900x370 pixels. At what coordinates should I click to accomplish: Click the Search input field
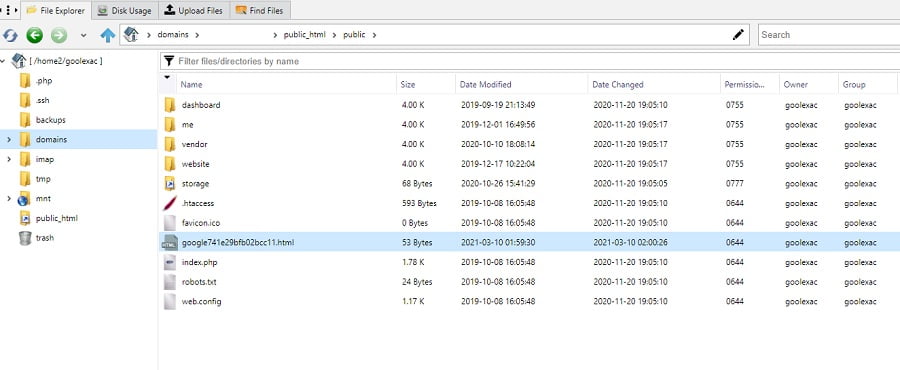pos(829,34)
